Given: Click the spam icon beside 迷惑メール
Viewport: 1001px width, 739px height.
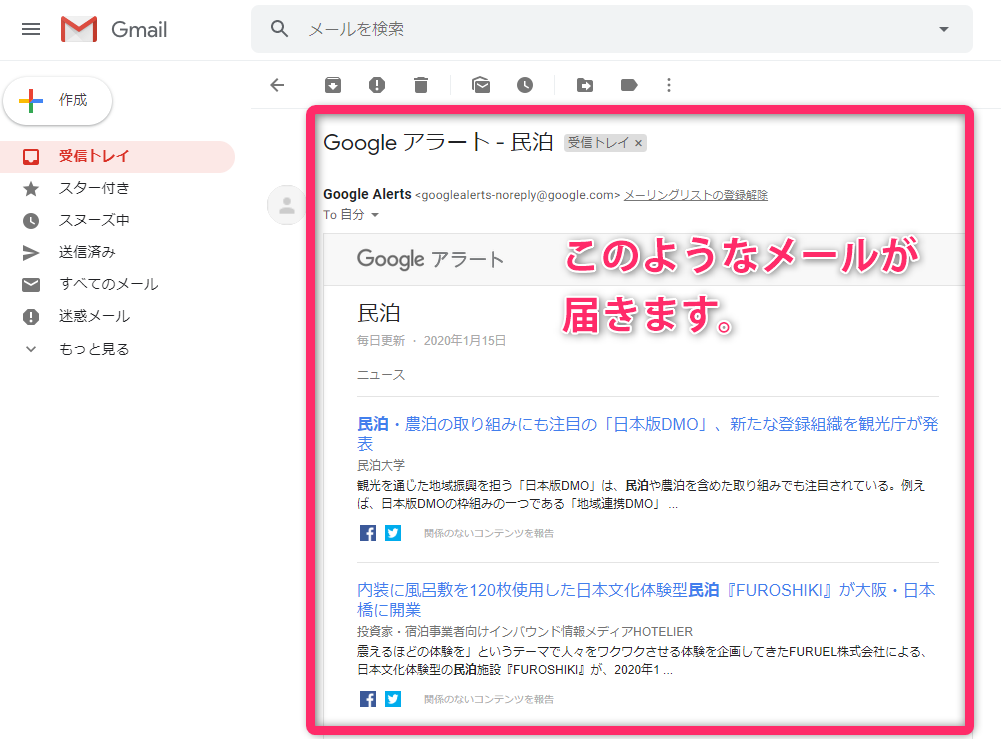Looking at the screenshot, I should coord(31,317).
